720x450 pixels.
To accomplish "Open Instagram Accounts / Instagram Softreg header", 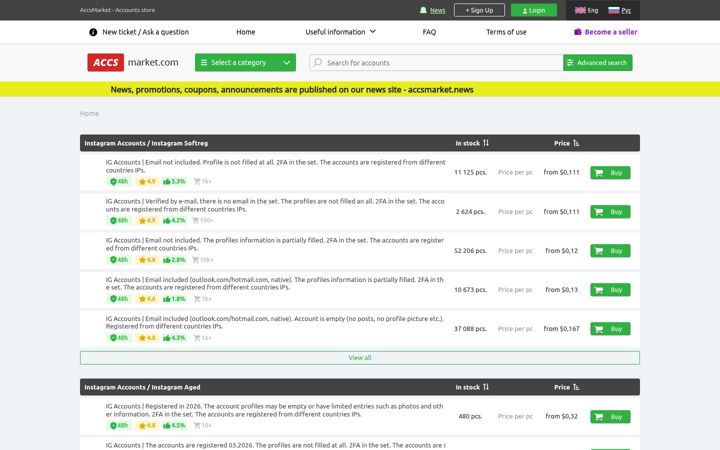I will click(146, 143).
